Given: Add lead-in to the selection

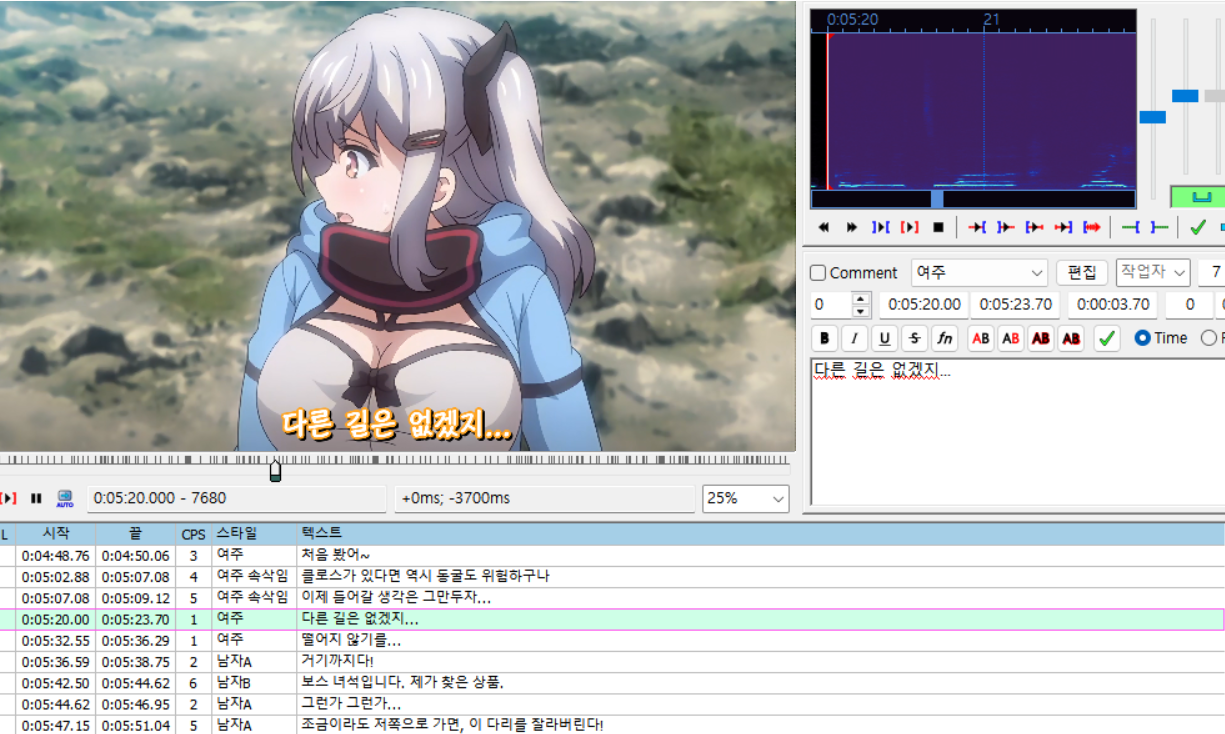Looking at the screenshot, I should (1131, 227).
